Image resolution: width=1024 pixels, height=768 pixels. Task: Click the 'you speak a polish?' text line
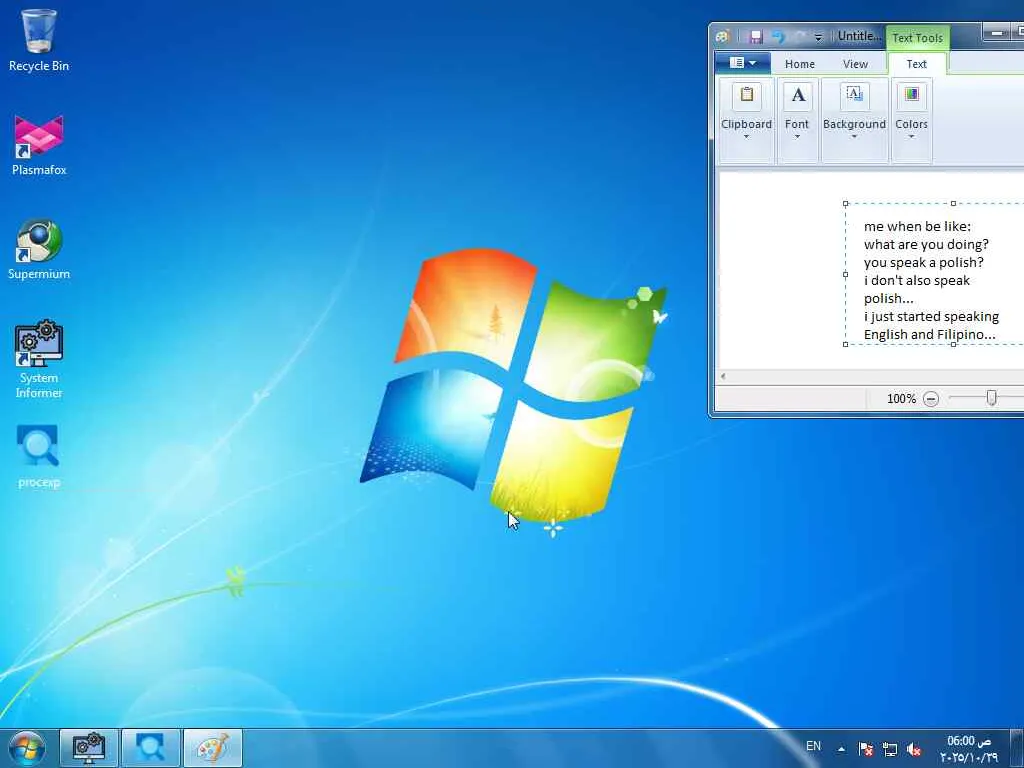pos(923,263)
